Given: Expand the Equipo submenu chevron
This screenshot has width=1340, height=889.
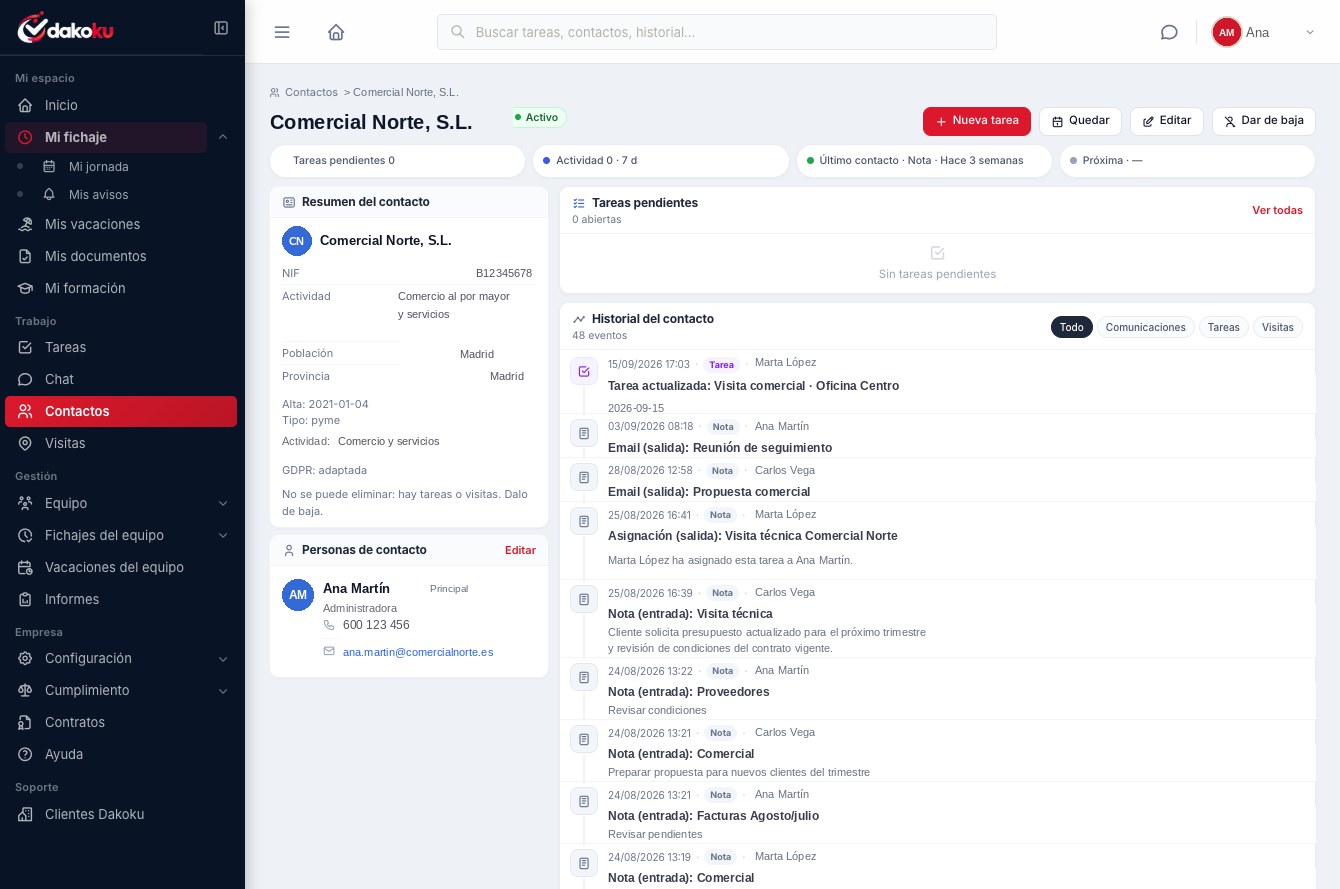Looking at the screenshot, I should pyautogui.click(x=223, y=503).
